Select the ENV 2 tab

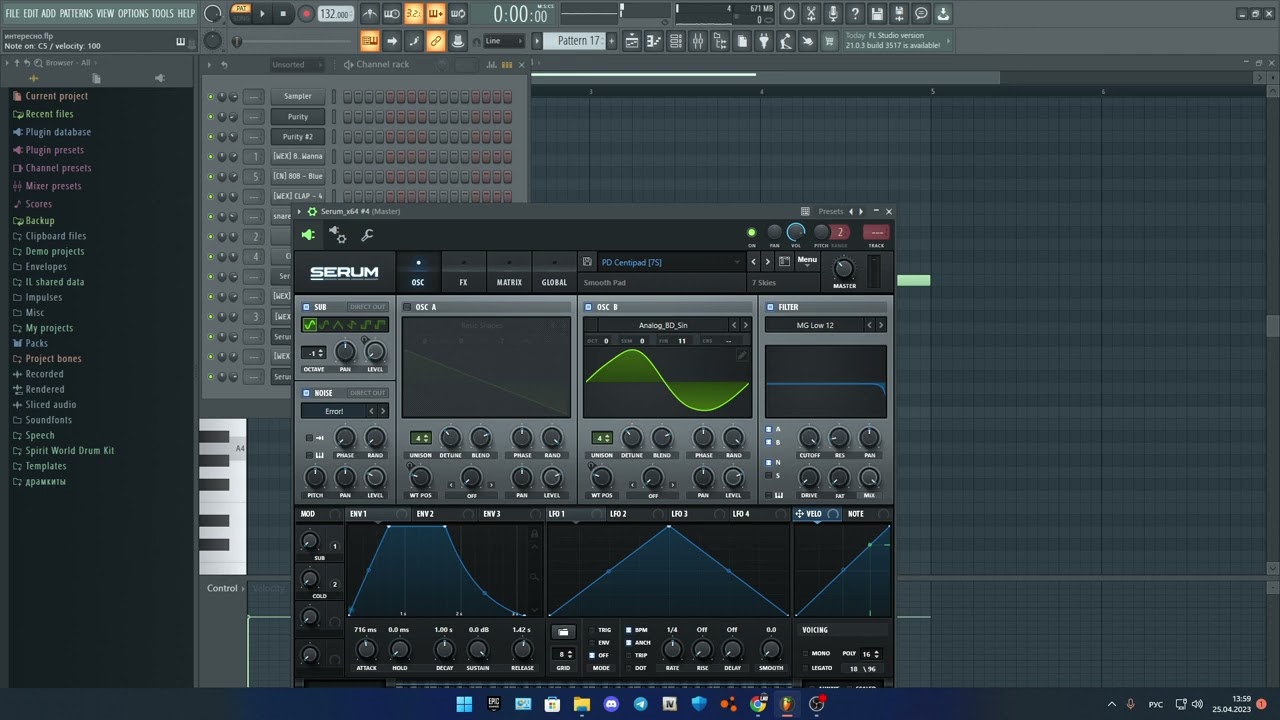pyautogui.click(x=425, y=514)
